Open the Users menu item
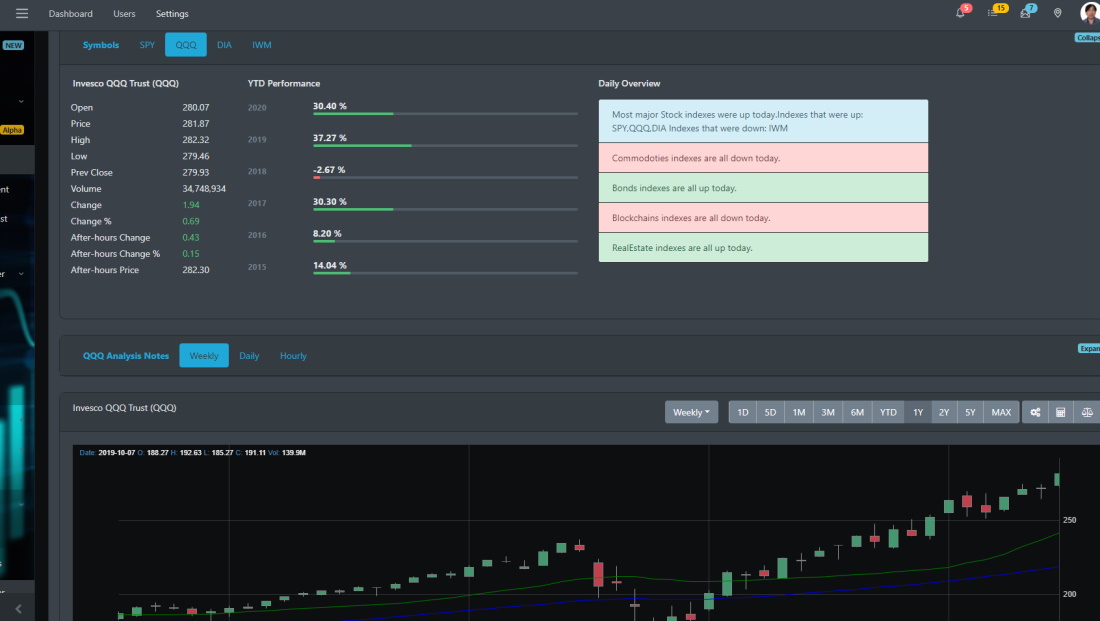This screenshot has width=1100, height=621. (x=124, y=13)
